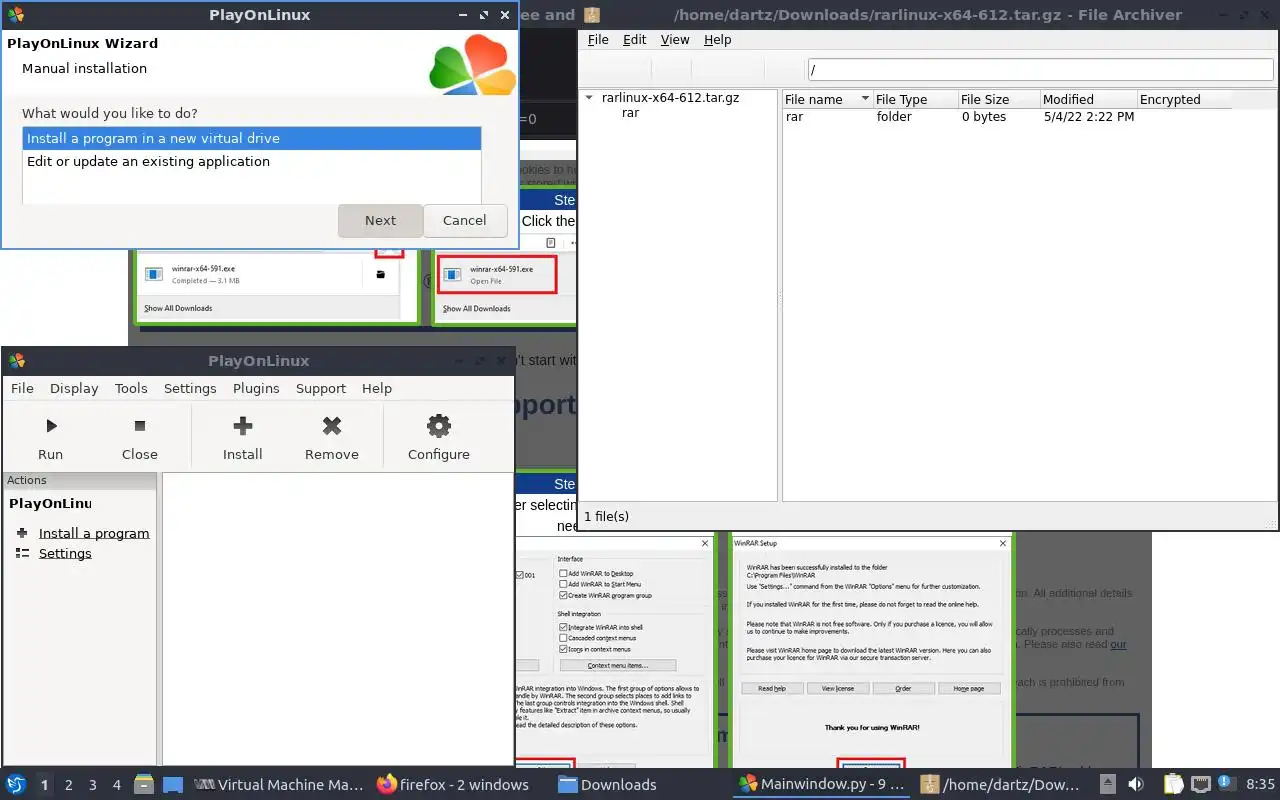This screenshot has width=1280, height=800.
Task: Click the icon beside the Settings sidebar link
Action: point(22,553)
